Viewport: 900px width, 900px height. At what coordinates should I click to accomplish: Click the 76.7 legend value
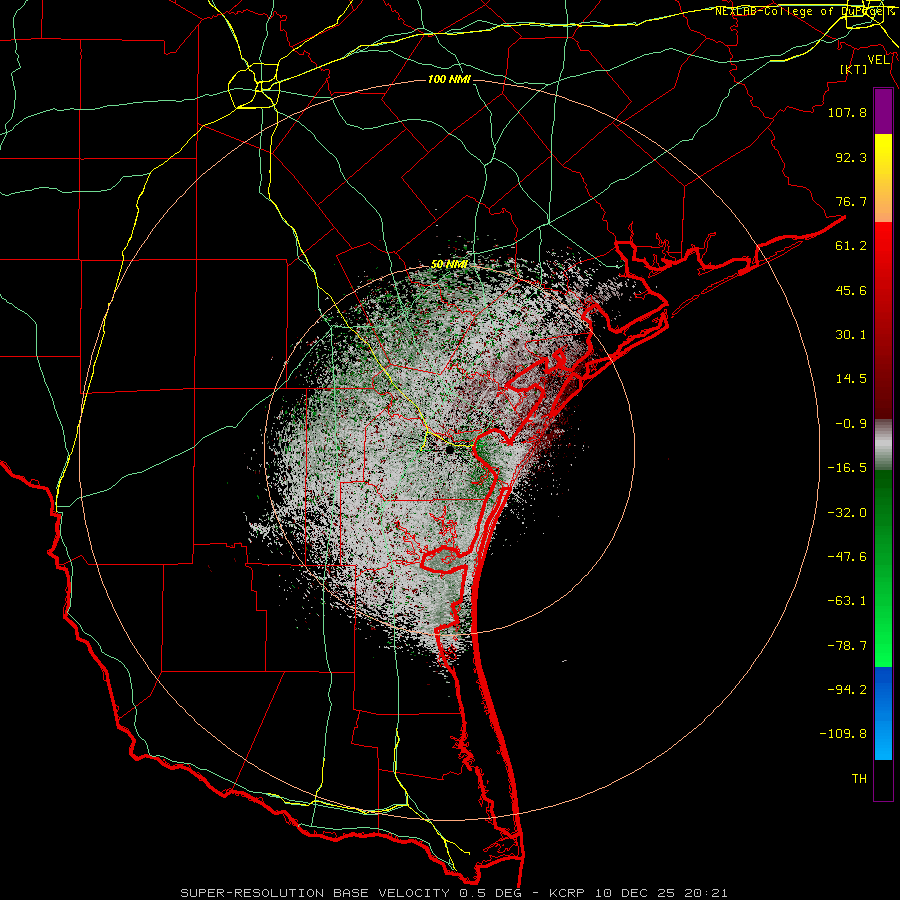pos(851,201)
